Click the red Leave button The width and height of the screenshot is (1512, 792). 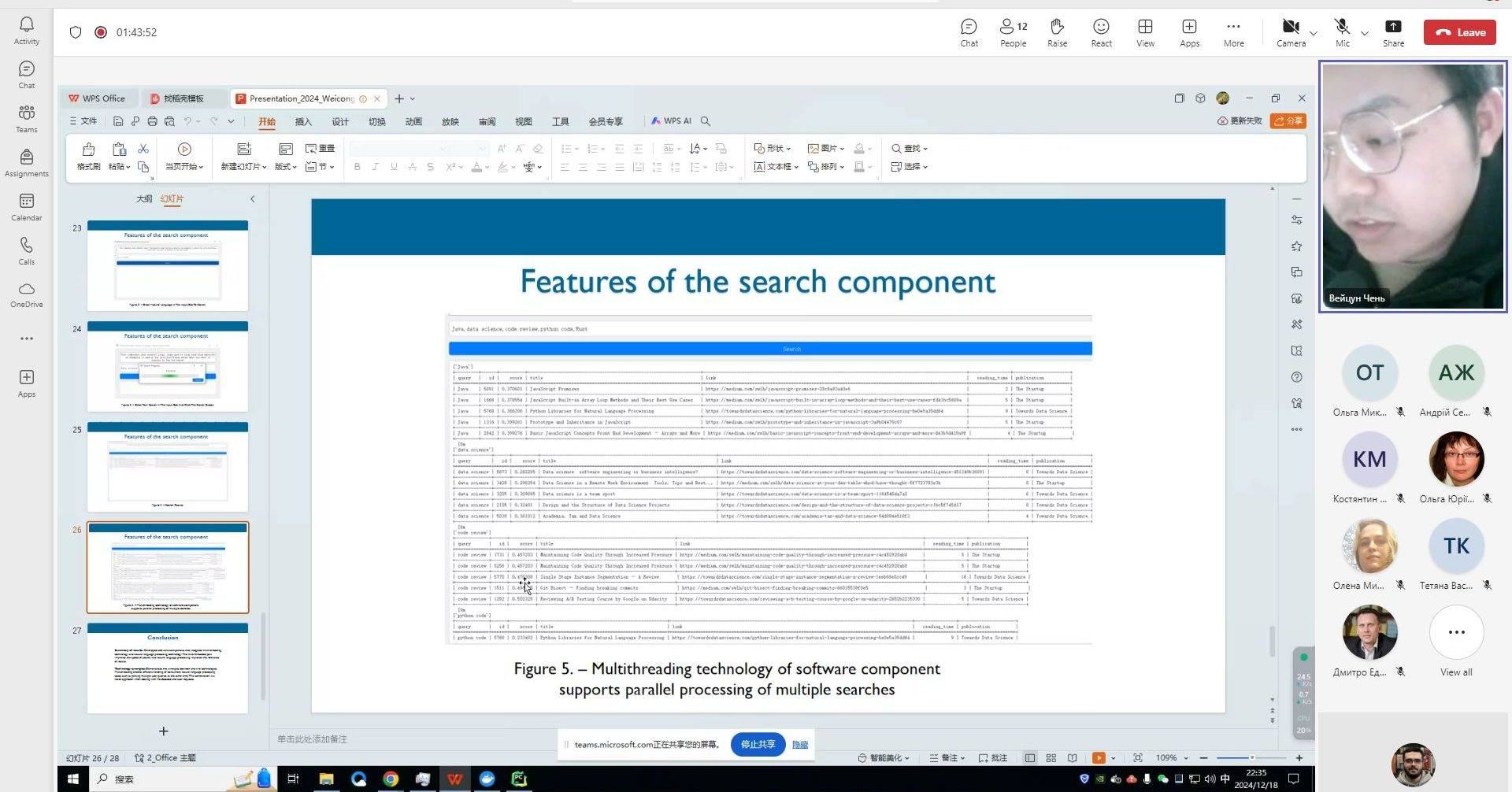(x=1459, y=32)
